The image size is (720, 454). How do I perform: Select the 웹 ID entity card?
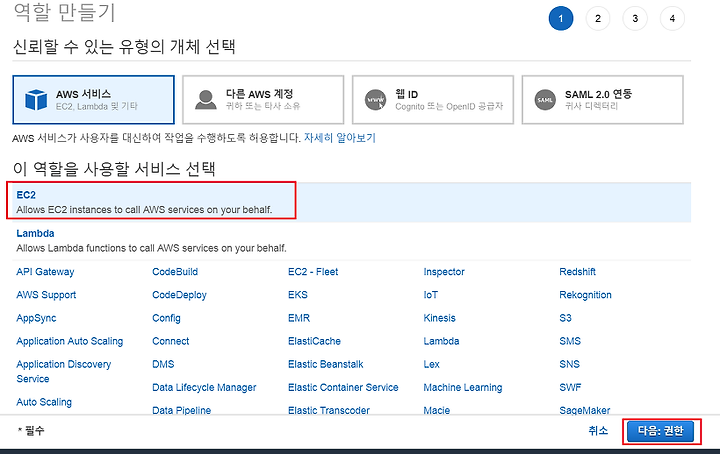(x=433, y=100)
